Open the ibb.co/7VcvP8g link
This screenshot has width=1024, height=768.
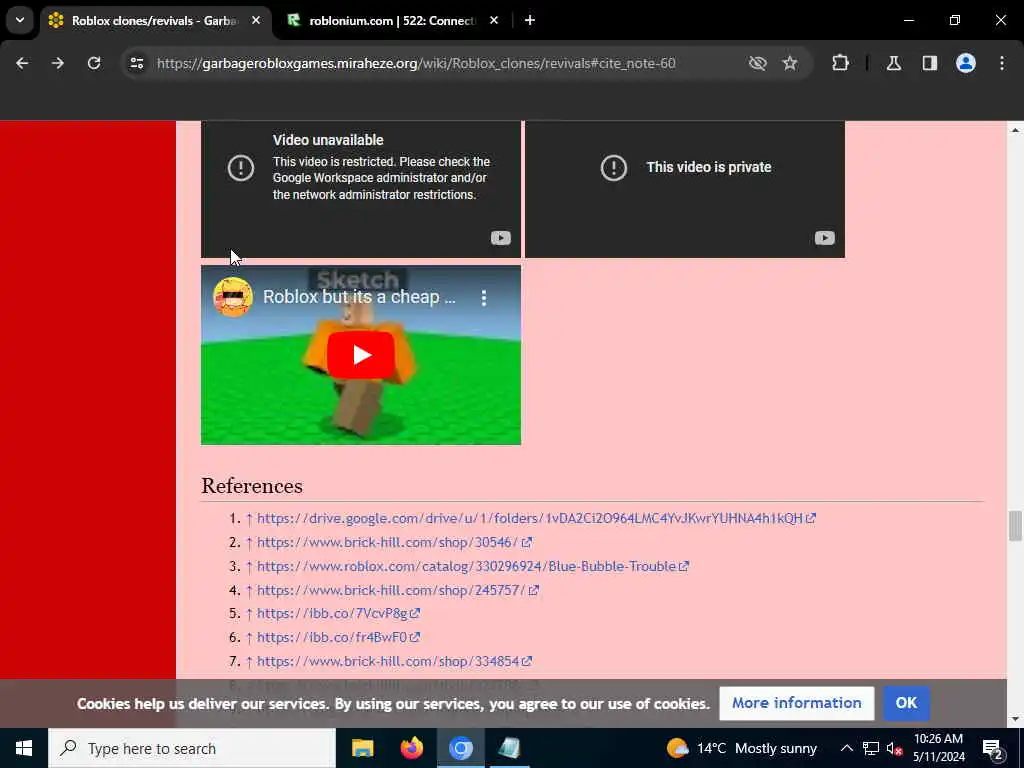[x=338, y=613]
